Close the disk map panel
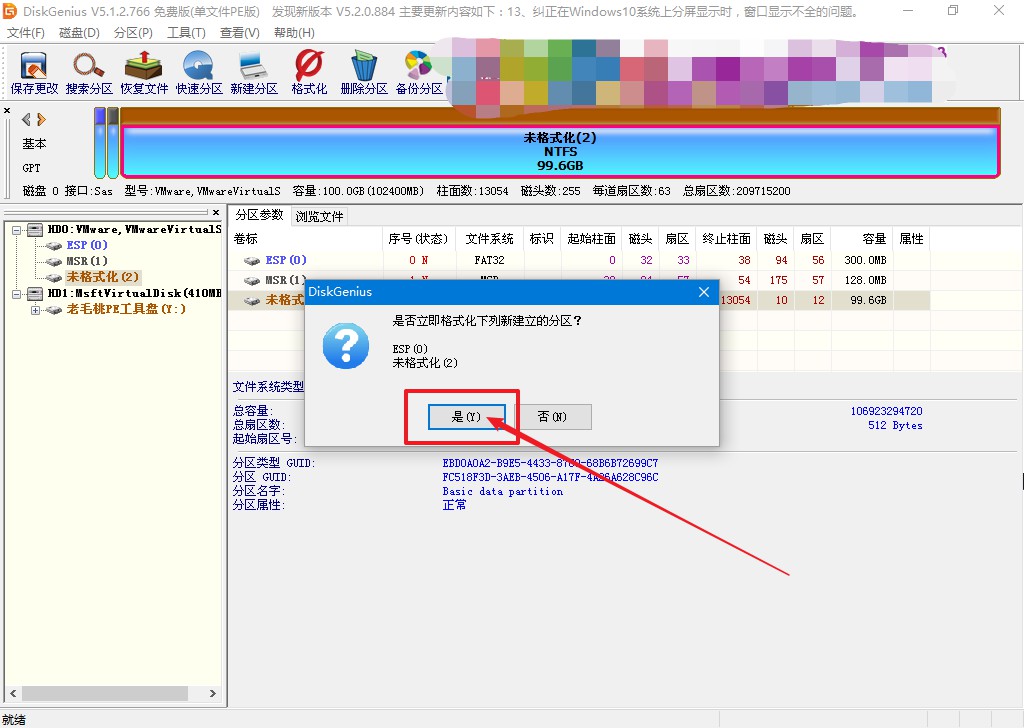 7,110
